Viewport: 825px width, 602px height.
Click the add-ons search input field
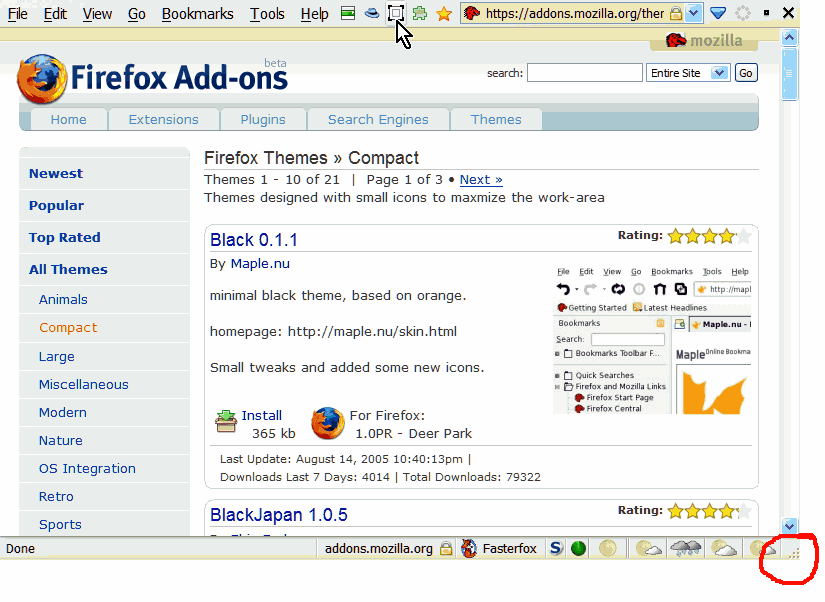[x=584, y=73]
